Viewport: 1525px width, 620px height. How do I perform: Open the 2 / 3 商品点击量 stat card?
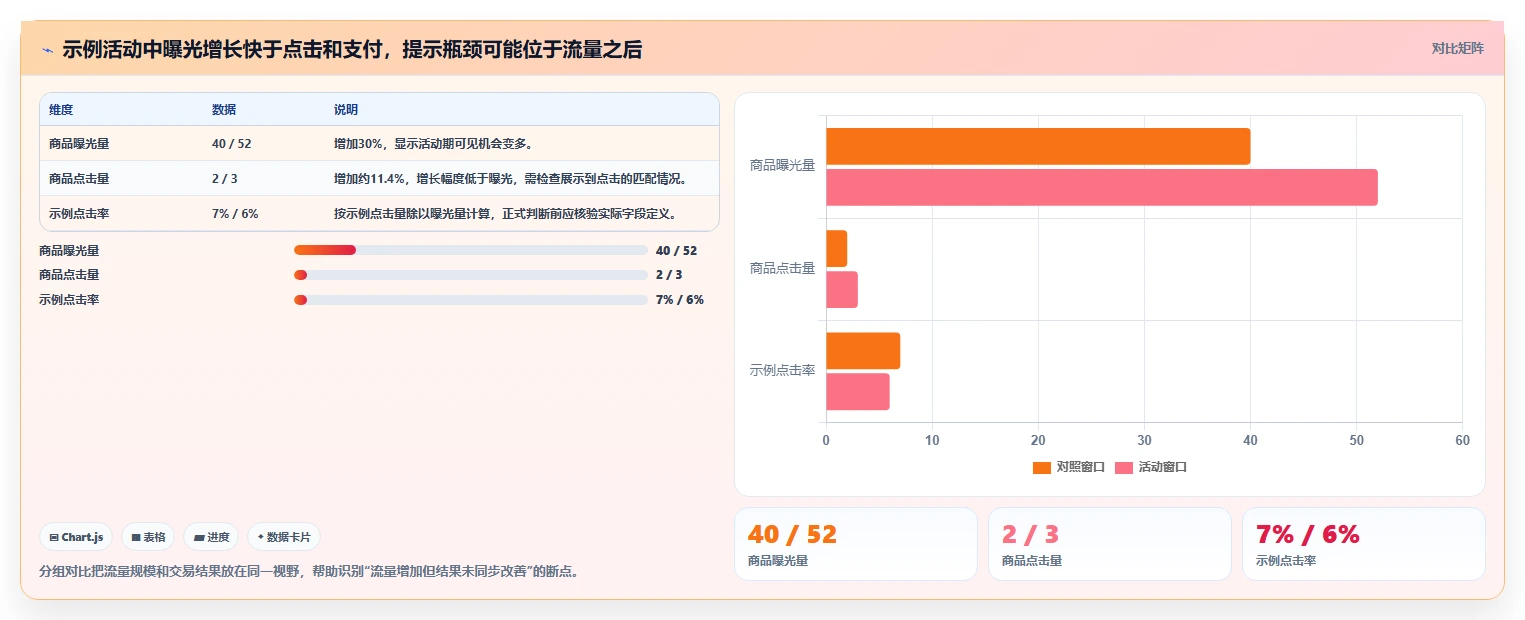tap(1110, 544)
